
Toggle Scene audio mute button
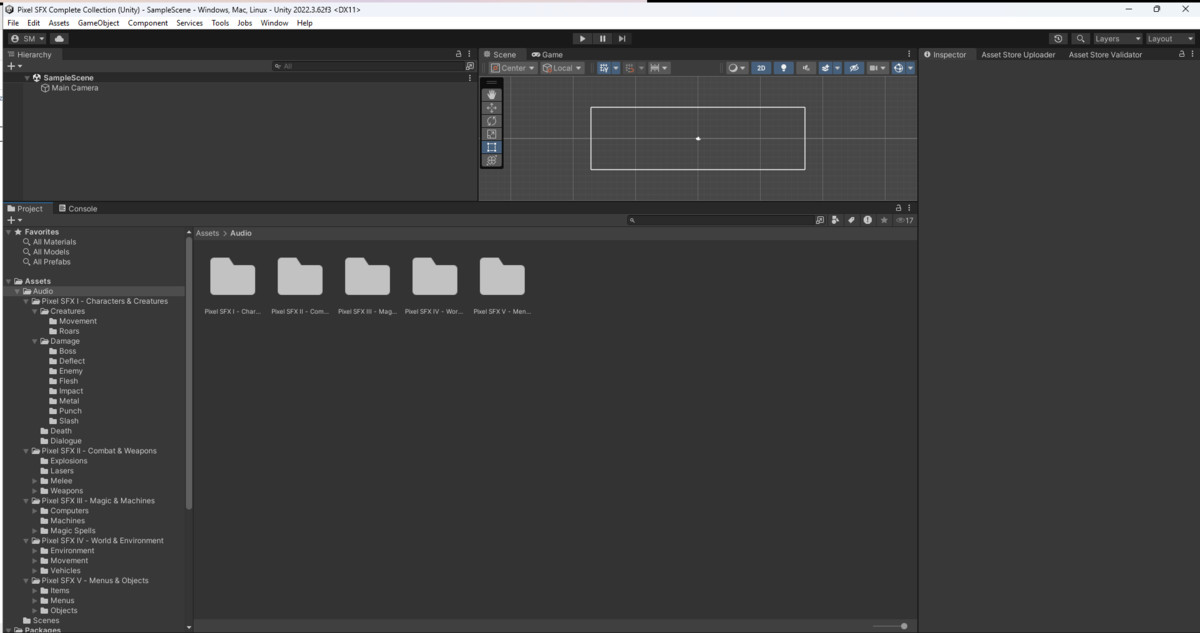pyautogui.click(x=806, y=68)
